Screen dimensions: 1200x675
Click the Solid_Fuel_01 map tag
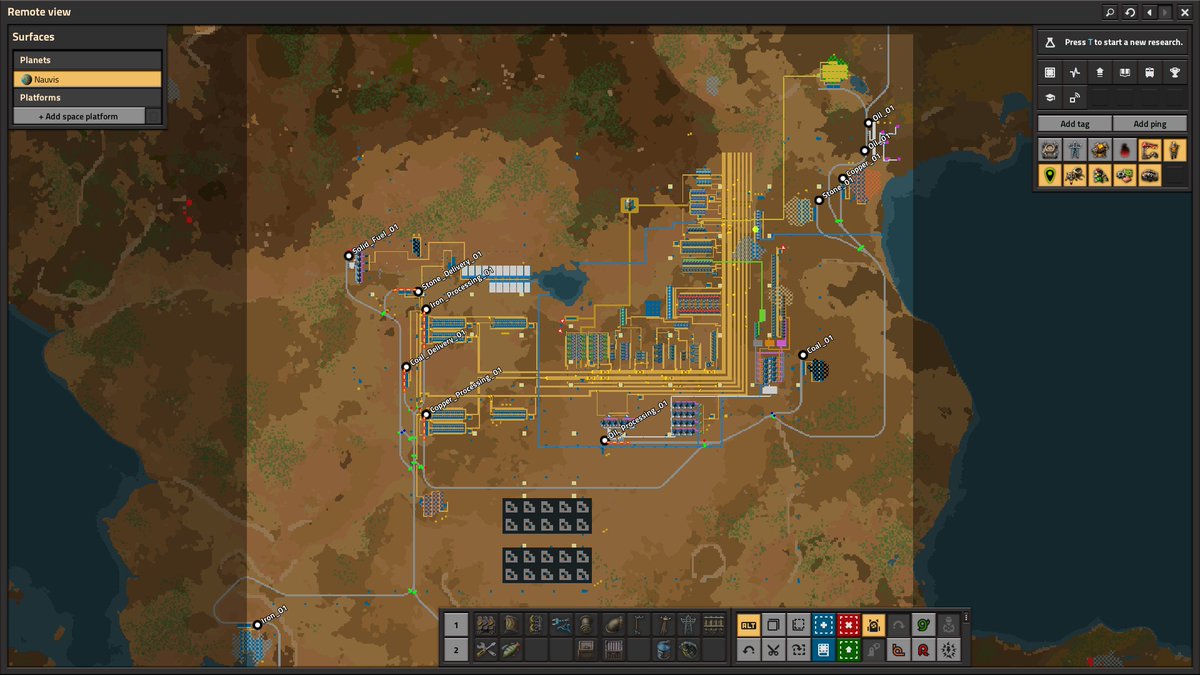click(349, 256)
